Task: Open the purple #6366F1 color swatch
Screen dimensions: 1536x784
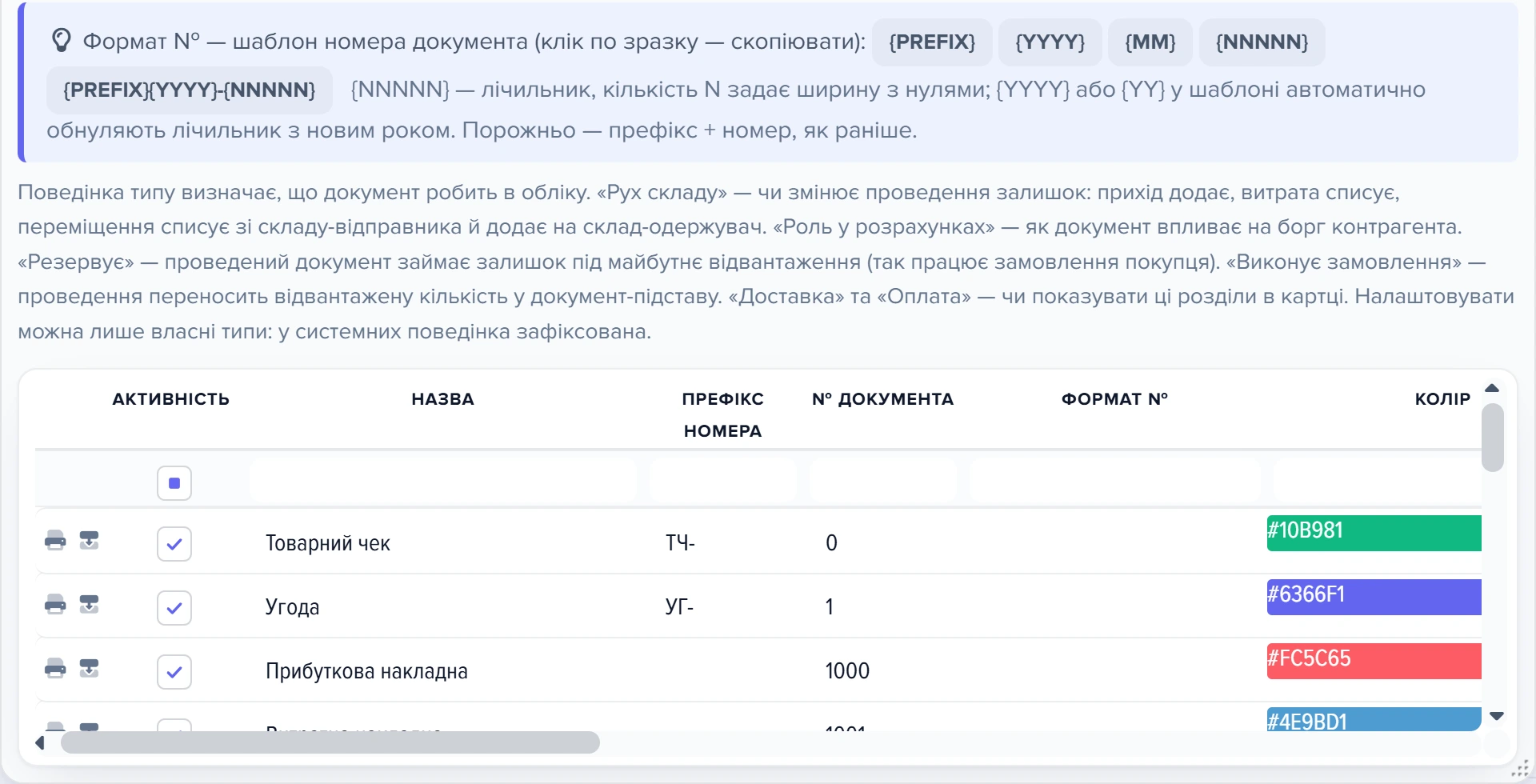Action: click(x=1374, y=597)
